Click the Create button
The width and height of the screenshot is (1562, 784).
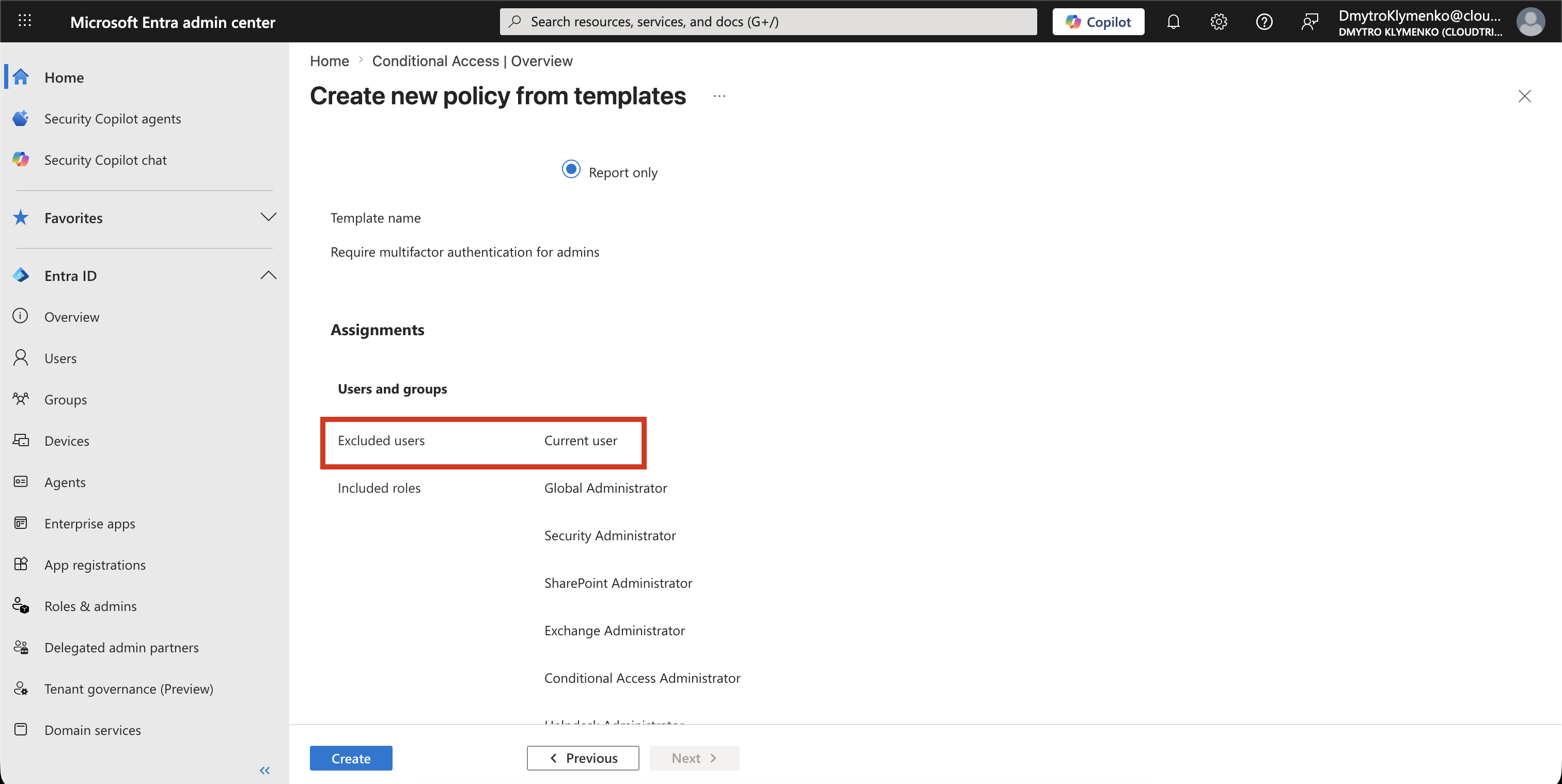351,758
